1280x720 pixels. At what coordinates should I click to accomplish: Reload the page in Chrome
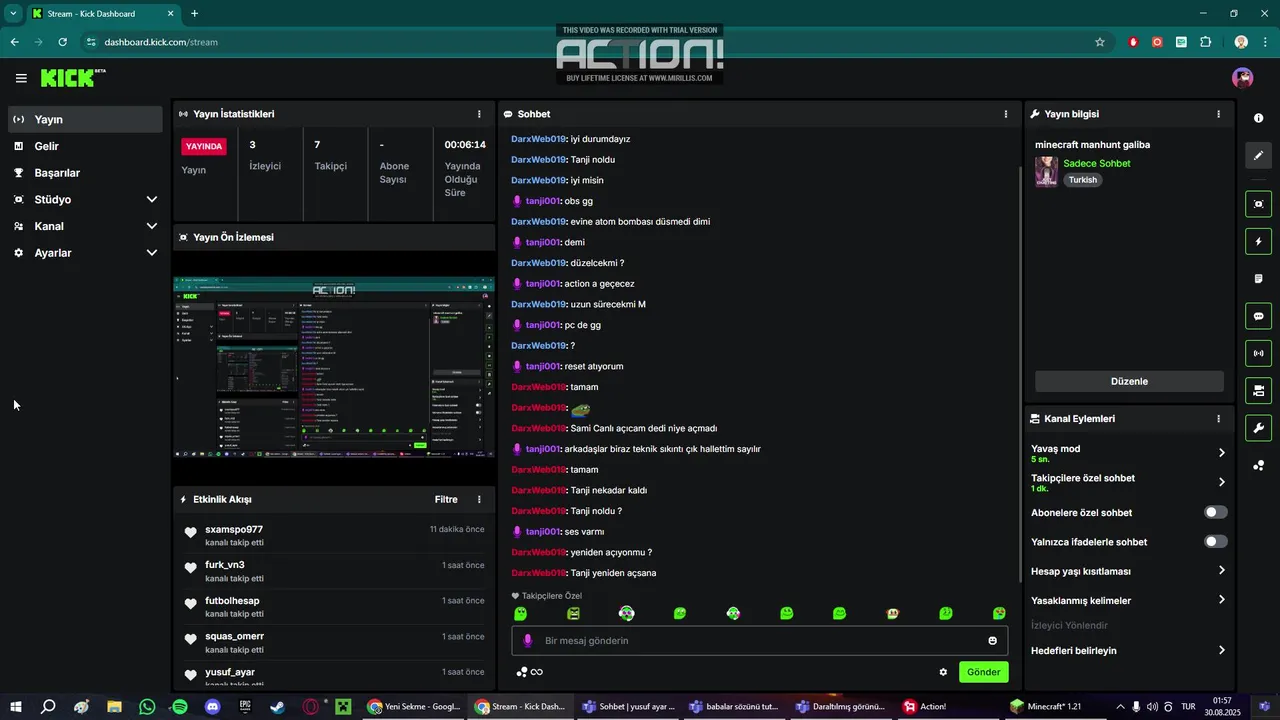(x=62, y=42)
